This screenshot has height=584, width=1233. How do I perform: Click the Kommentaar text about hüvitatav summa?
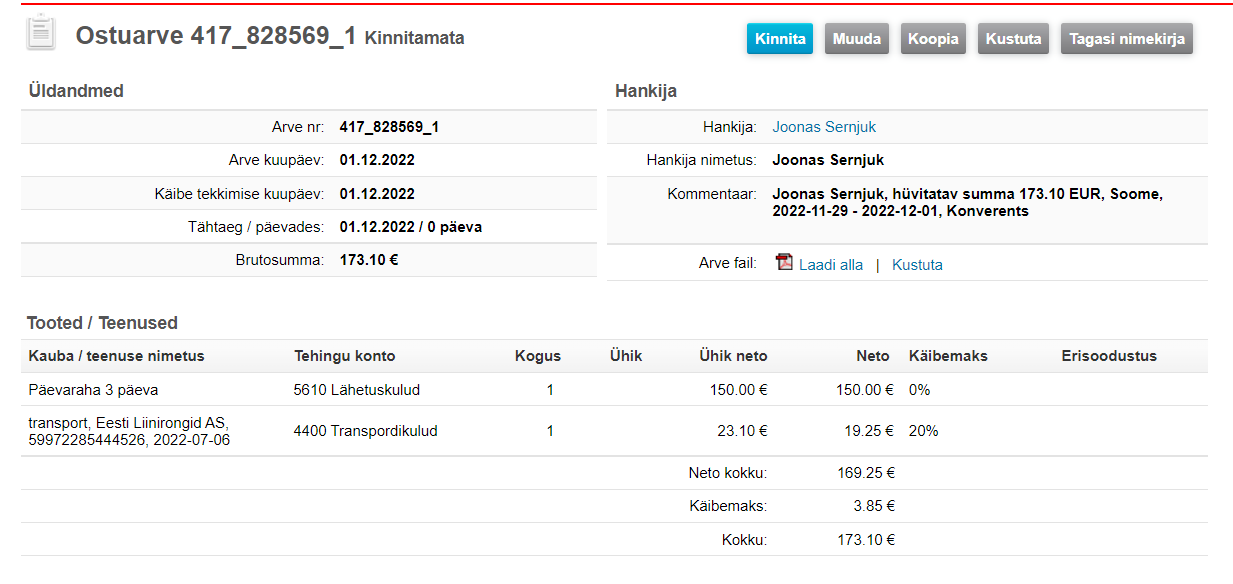pyautogui.click(x=967, y=203)
